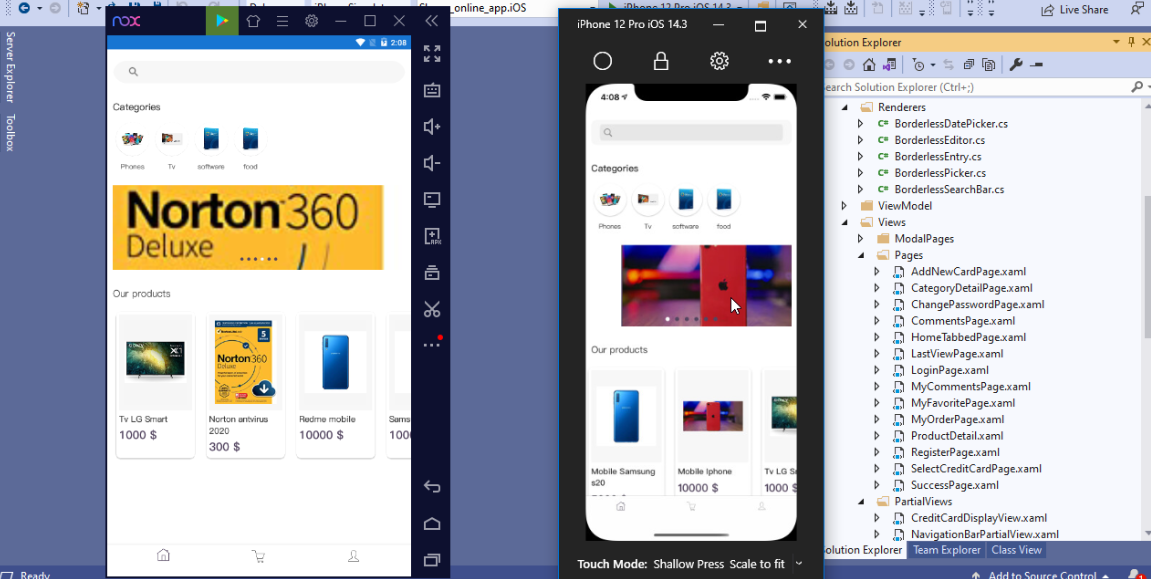Viewport: 1151px width, 579px height.
Task: Open Mobile Iphone product in simulator
Action: pos(712,433)
